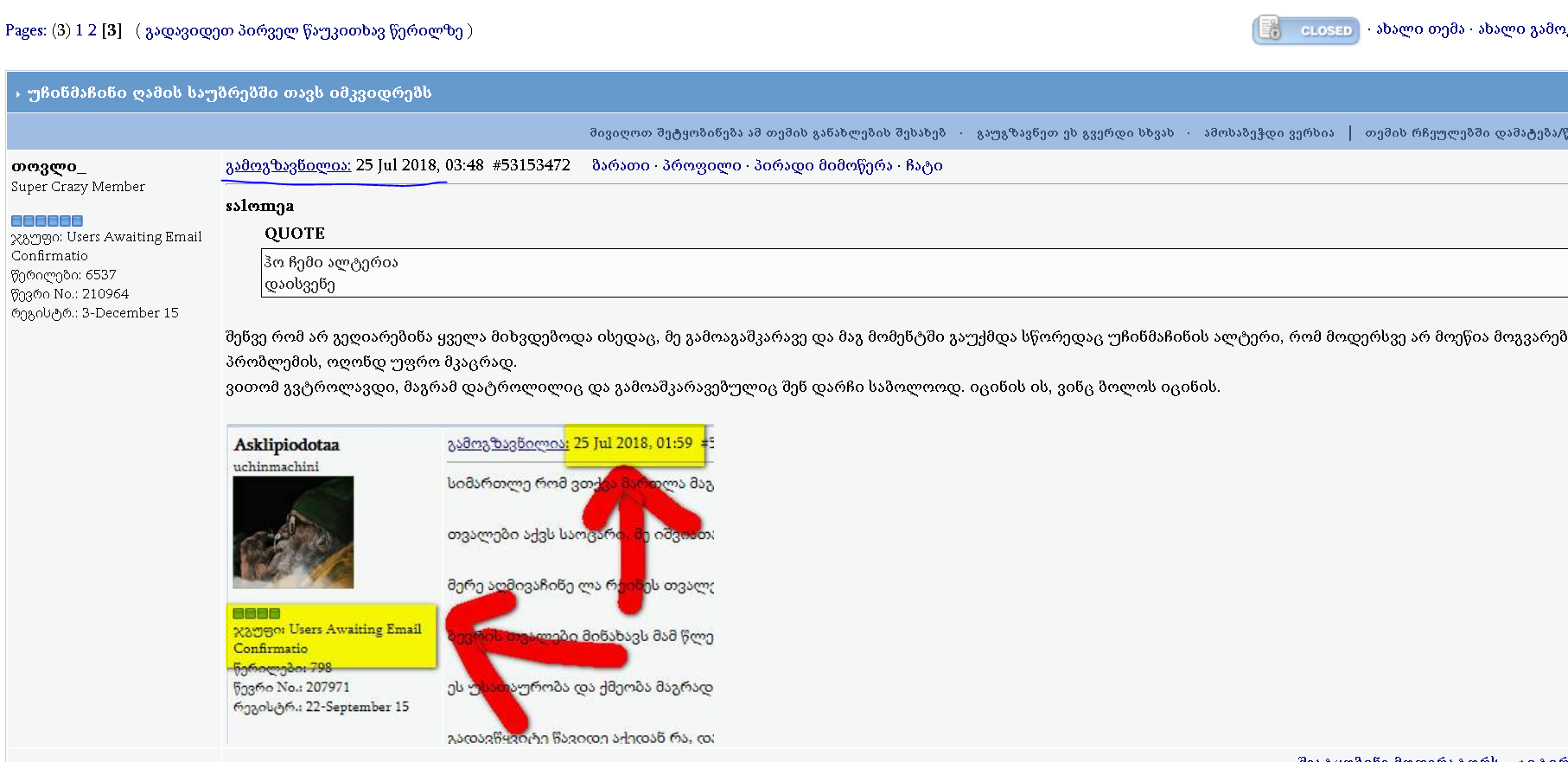
Task: Subscribe to topic updates 'მივიღოთ შეტყობინება' link
Action: coord(768,133)
